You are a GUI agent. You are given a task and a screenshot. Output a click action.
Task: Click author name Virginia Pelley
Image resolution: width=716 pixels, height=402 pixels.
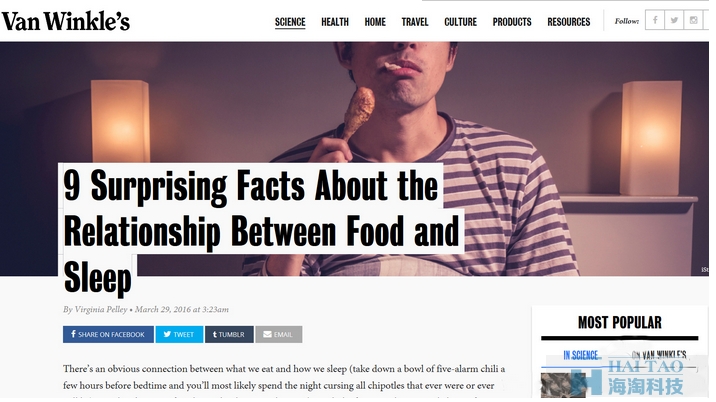point(101,309)
